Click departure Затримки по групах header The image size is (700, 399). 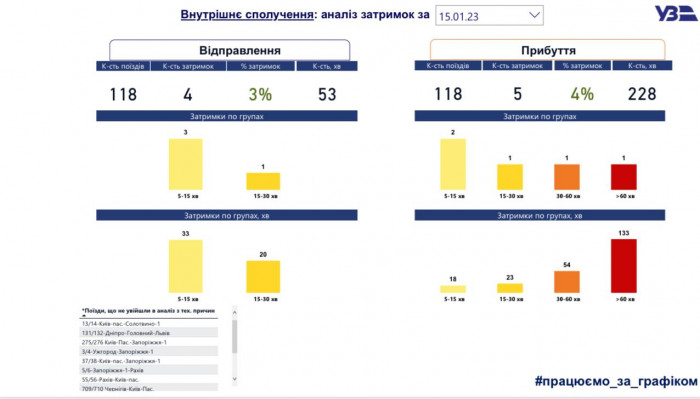(227, 116)
